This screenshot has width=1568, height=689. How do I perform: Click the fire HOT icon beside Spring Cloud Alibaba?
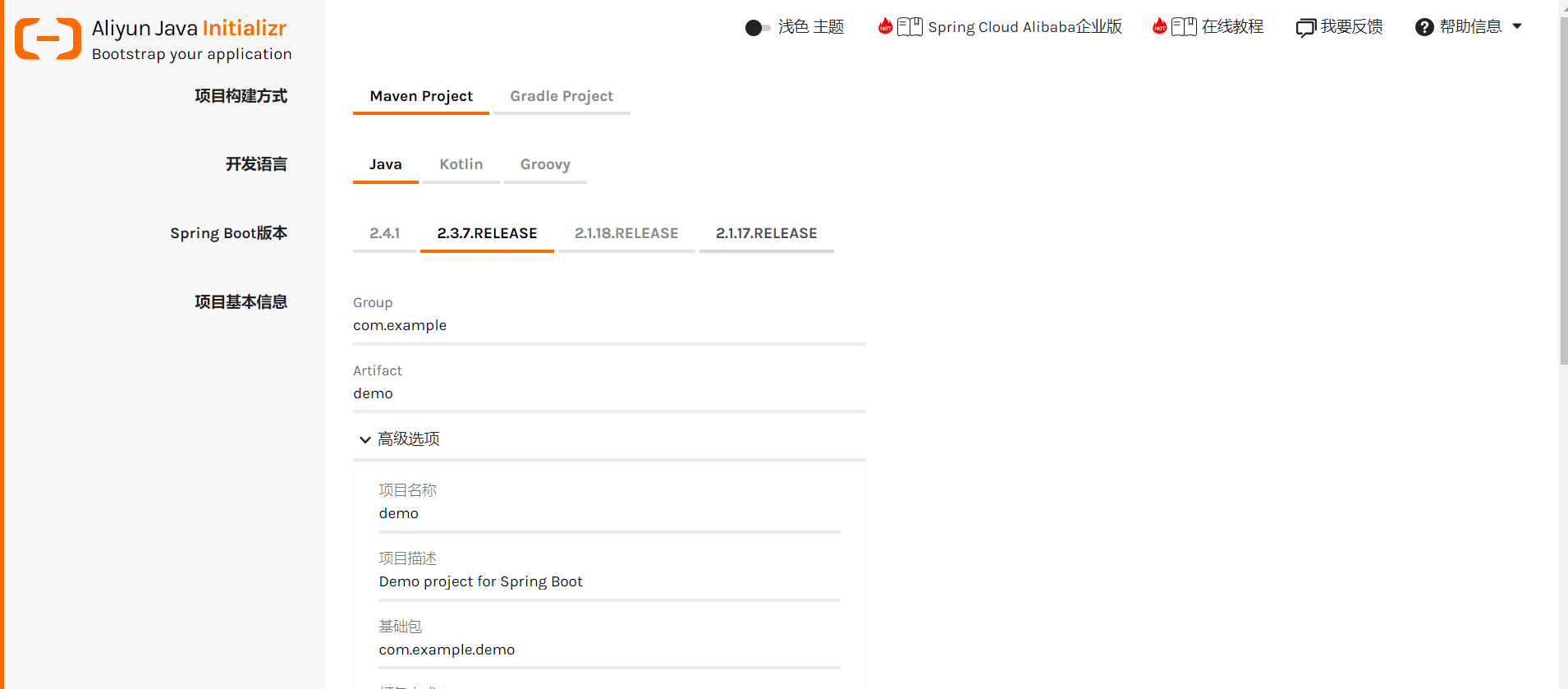click(x=885, y=26)
